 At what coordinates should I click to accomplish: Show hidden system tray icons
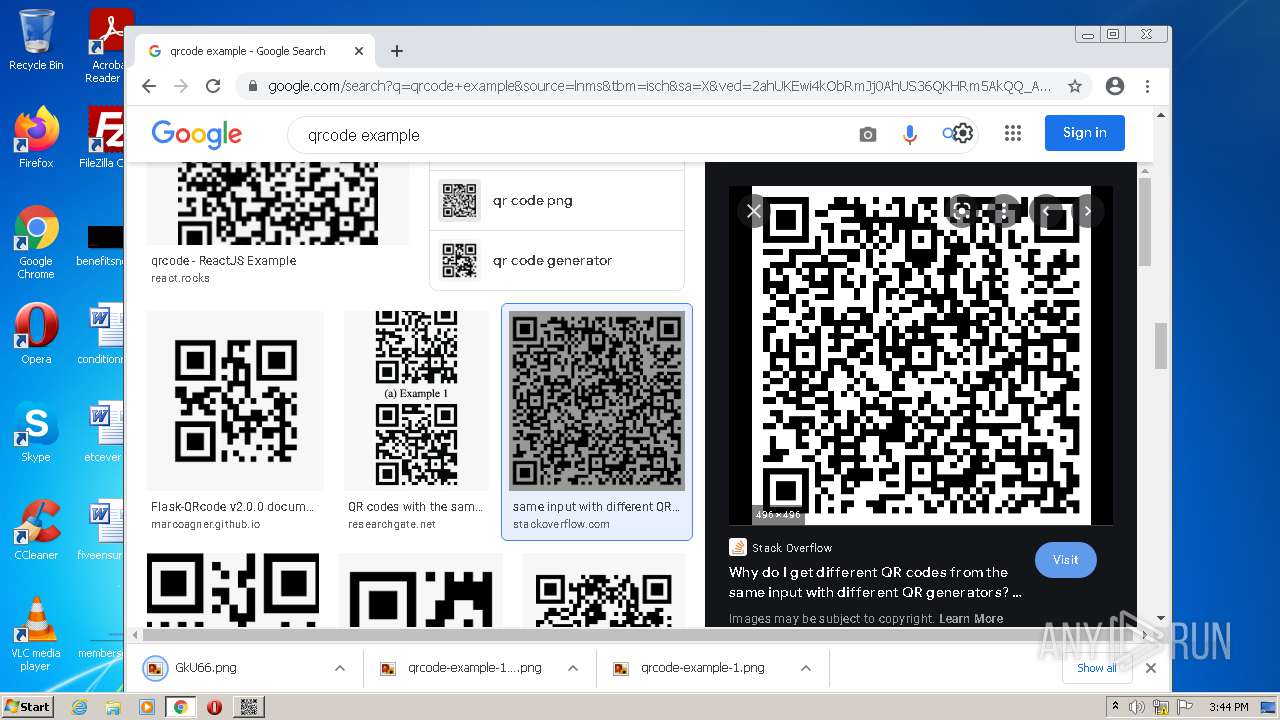[1115, 707]
